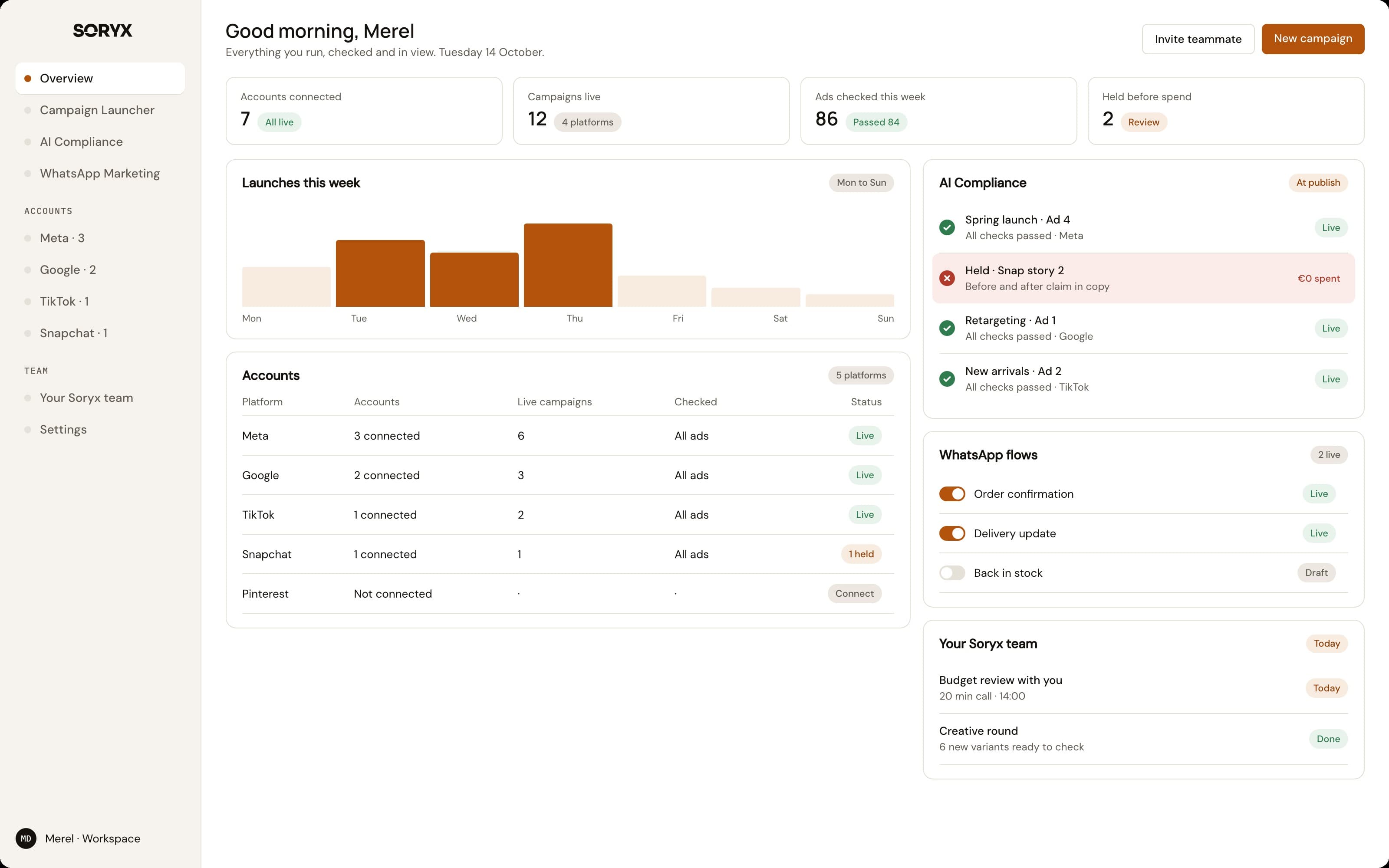
Task: Click €0 spent on held Snap story
Action: (x=1318, y=279)
